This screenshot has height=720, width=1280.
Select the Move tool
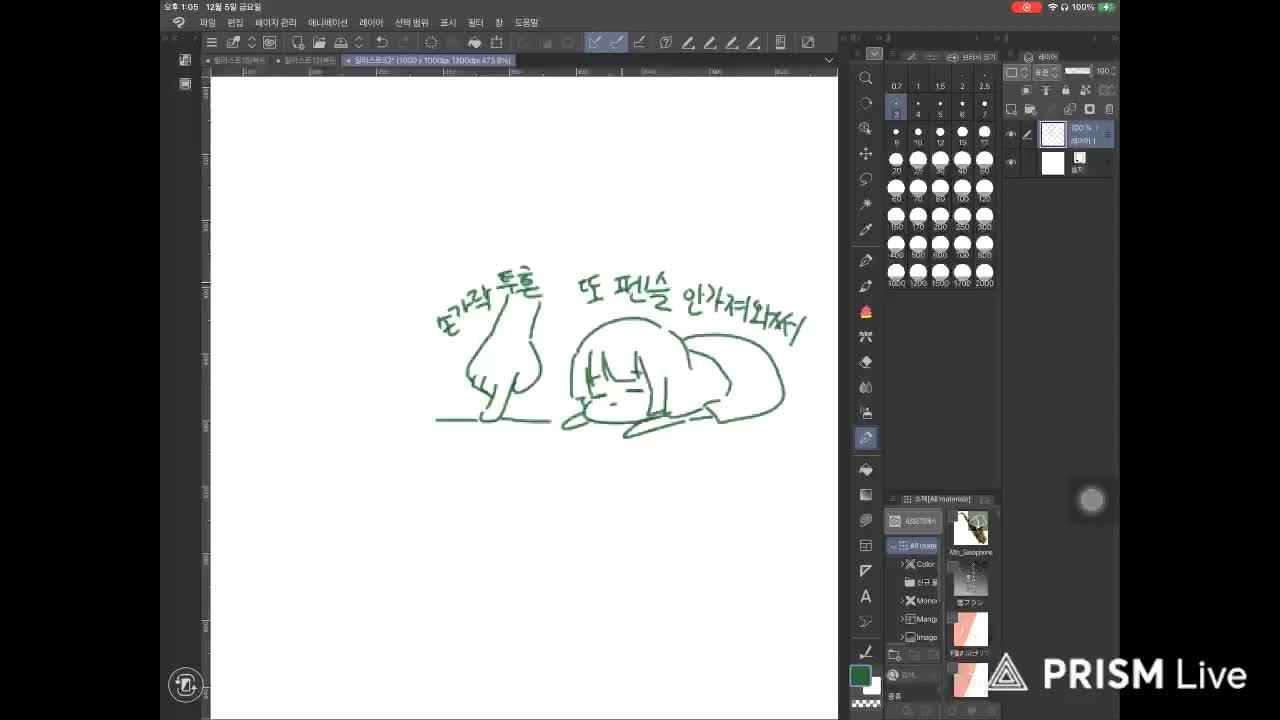pos(866,153)
